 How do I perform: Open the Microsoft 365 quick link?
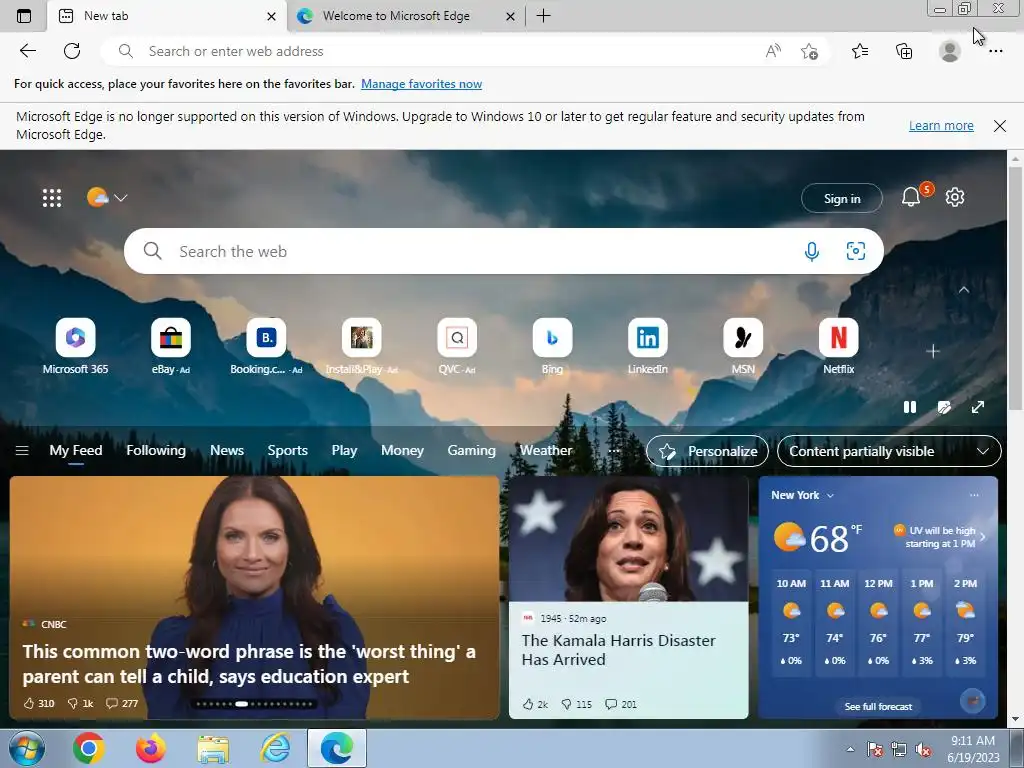(75, 347)
